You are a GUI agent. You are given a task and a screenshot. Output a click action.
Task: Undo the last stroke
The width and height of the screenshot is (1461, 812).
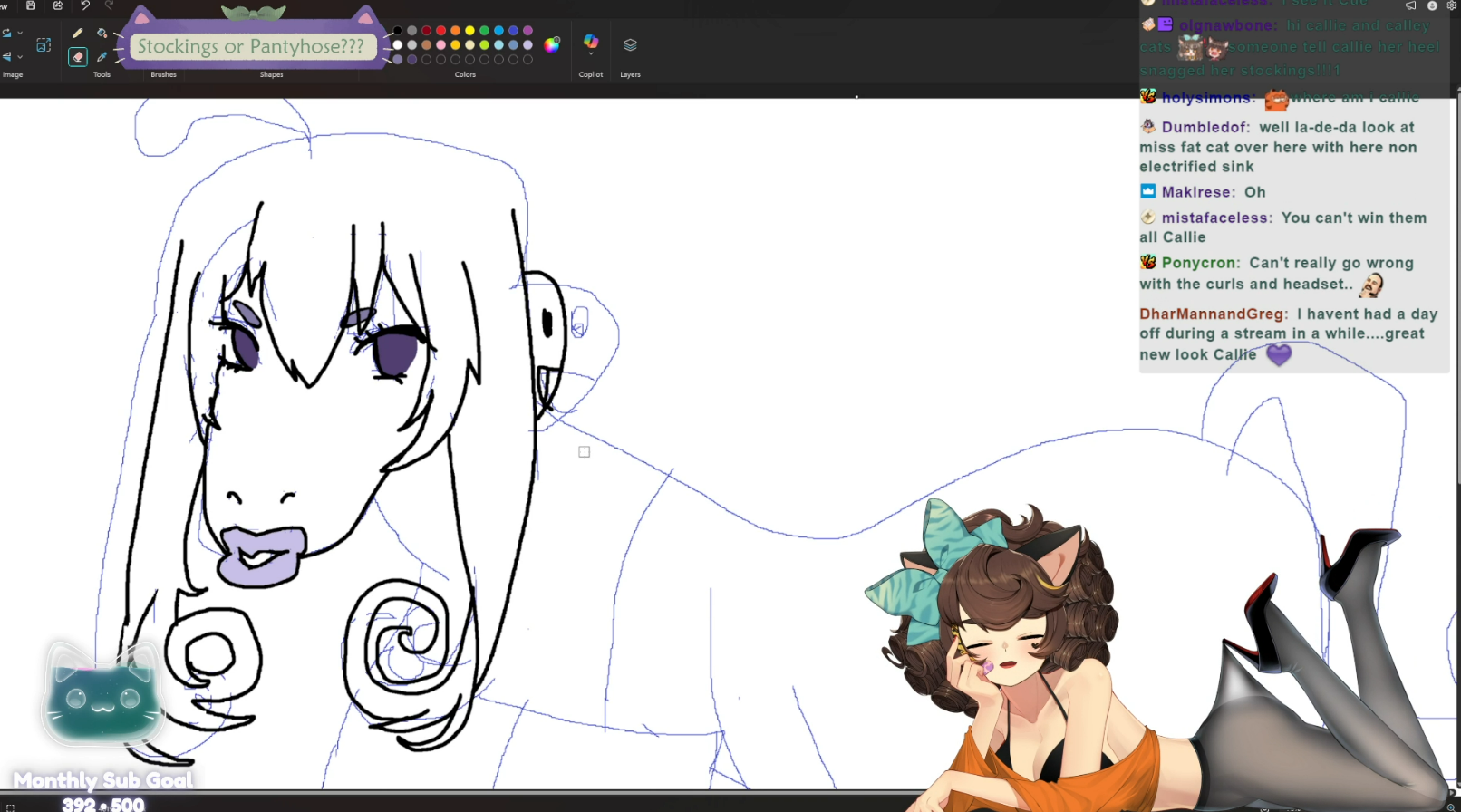coord(85,5)
